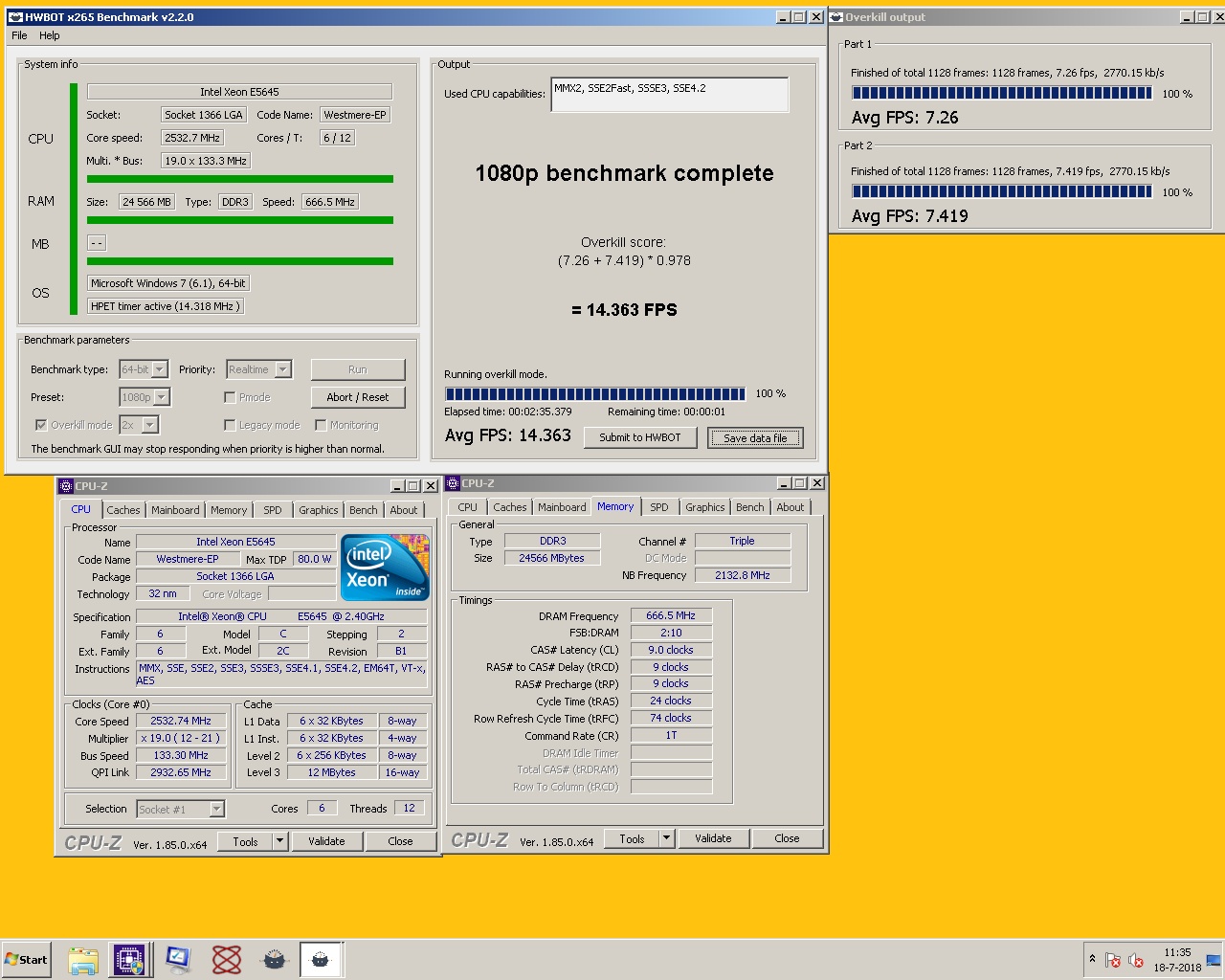Toggle the Legacy mode checkbox
The width and height of the screenshot is (1225, 980).
[x=230, y=425]
